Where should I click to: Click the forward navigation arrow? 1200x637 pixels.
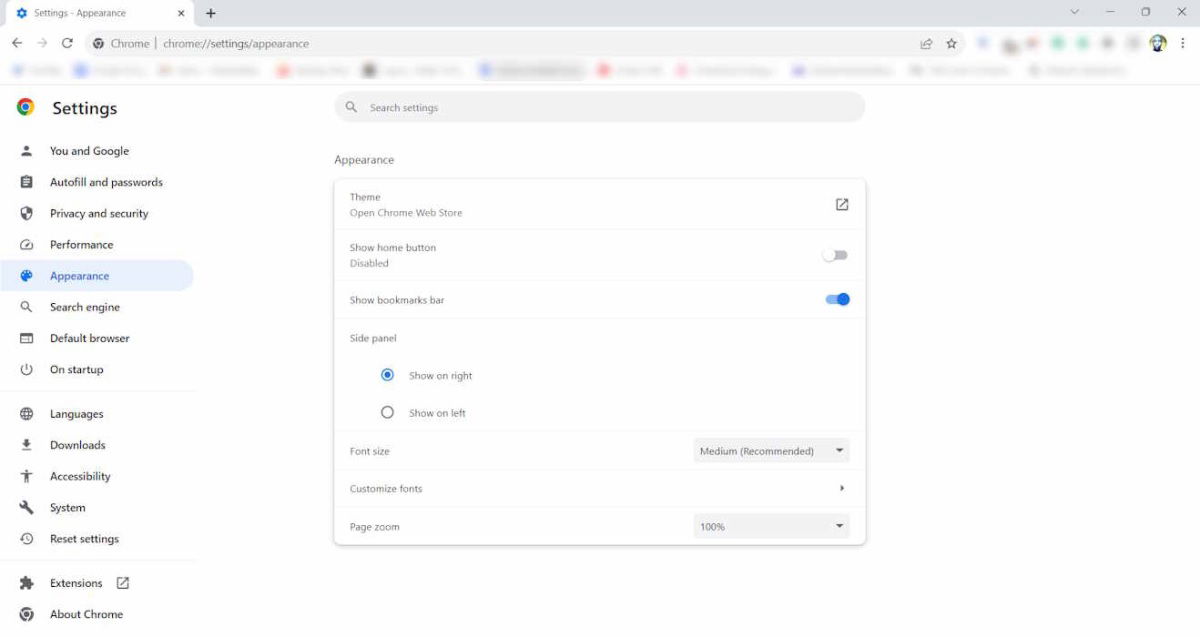(x=42, y=43)
